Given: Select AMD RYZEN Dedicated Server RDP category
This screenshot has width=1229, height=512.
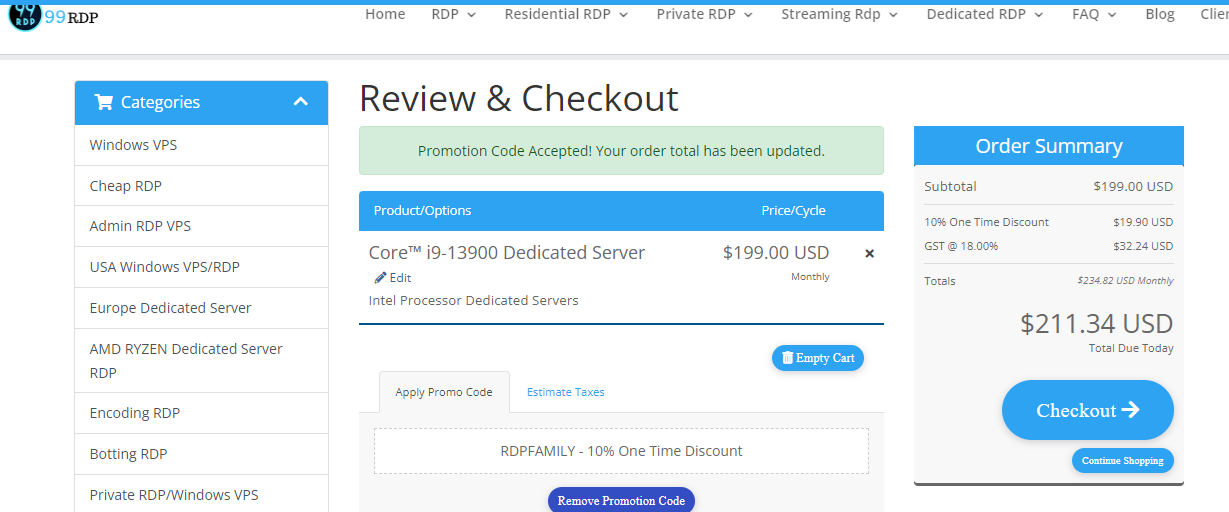Looking at the screenshot, I should pyautogui.click(x=201, y=360).
